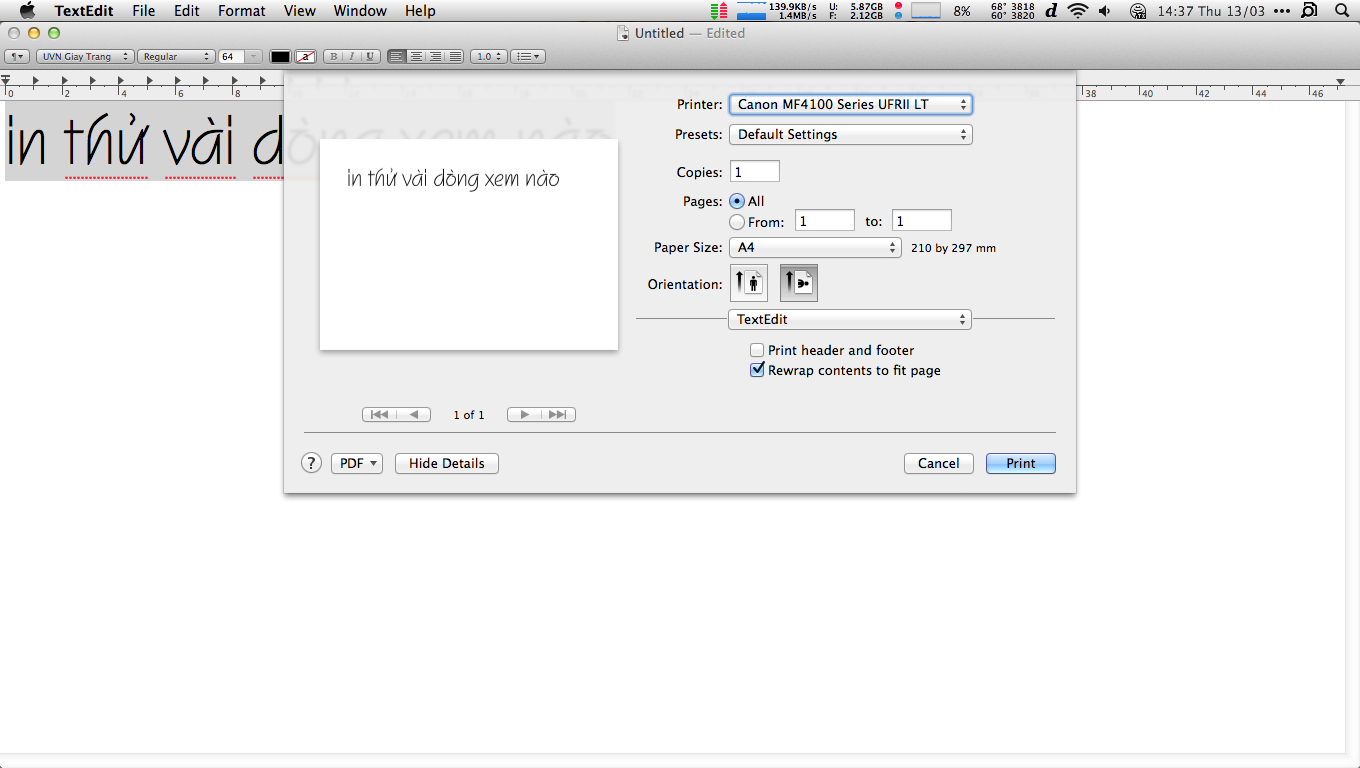Image resolution: width=1360 pixels, height=768 pixels.
Task: Open the Edit menu
Action: coord(187,11)
